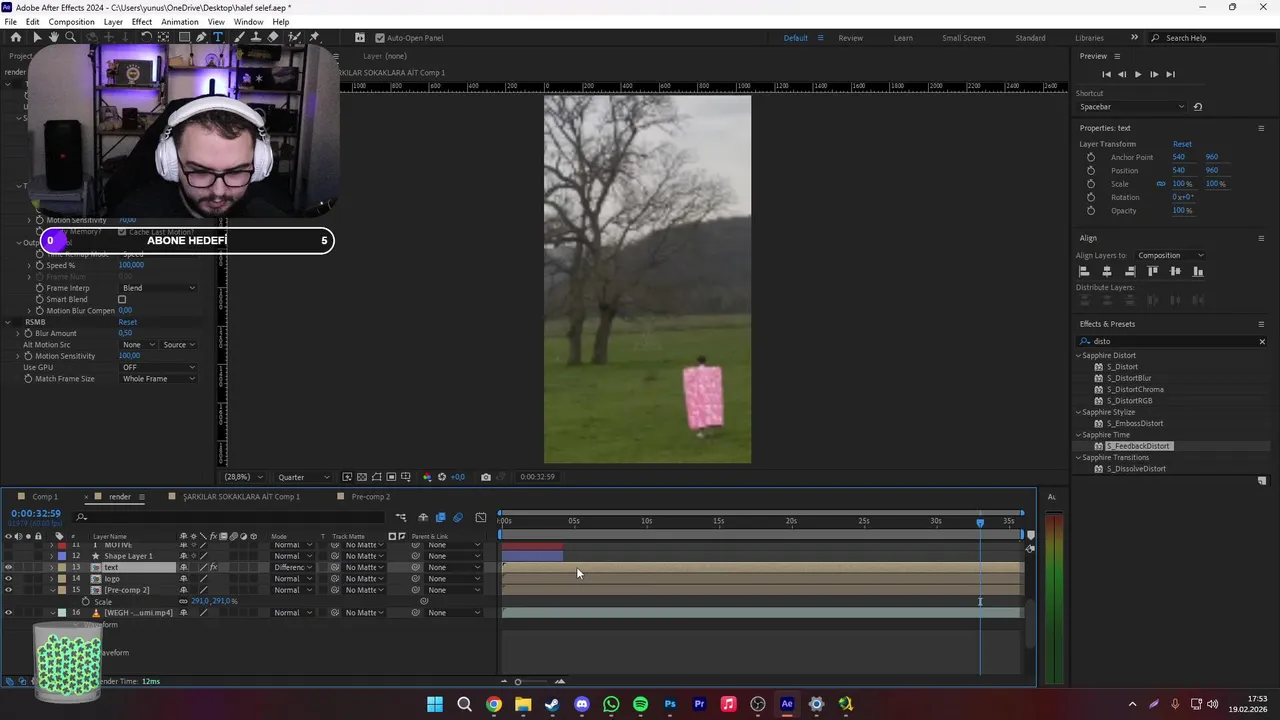Viewport: 1280px width, 720px height.
Task: Align layers to bottom edge
Action: (1198, 271)
